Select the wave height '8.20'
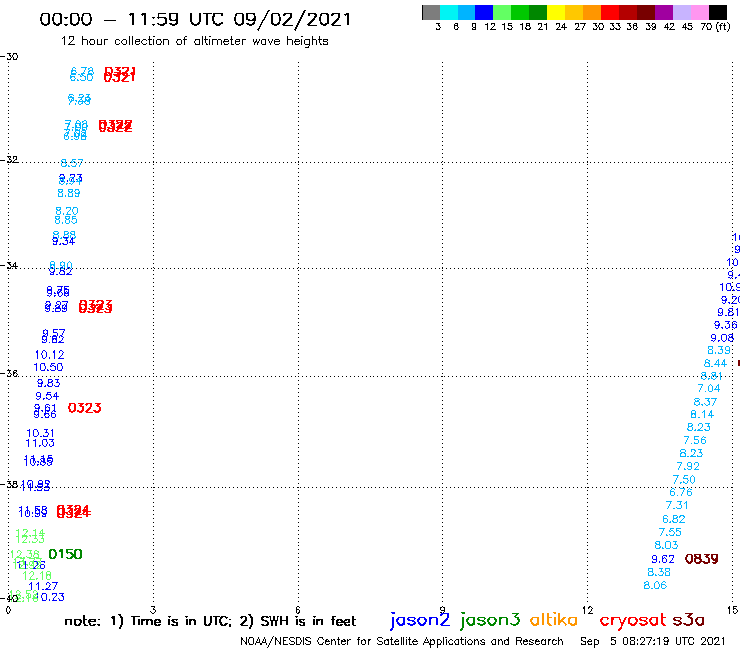The height and width of the screenshot is (650, 740). (67, 211)
